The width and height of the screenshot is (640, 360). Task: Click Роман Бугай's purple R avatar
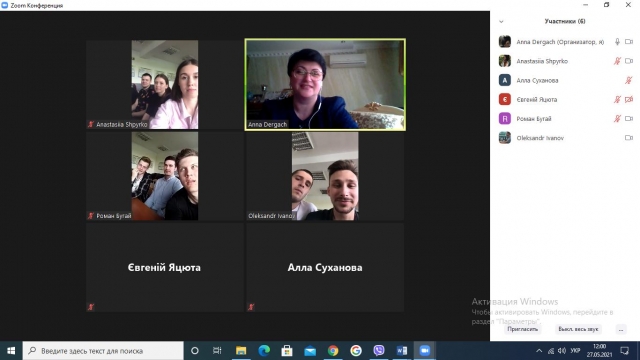click(505, 118)
